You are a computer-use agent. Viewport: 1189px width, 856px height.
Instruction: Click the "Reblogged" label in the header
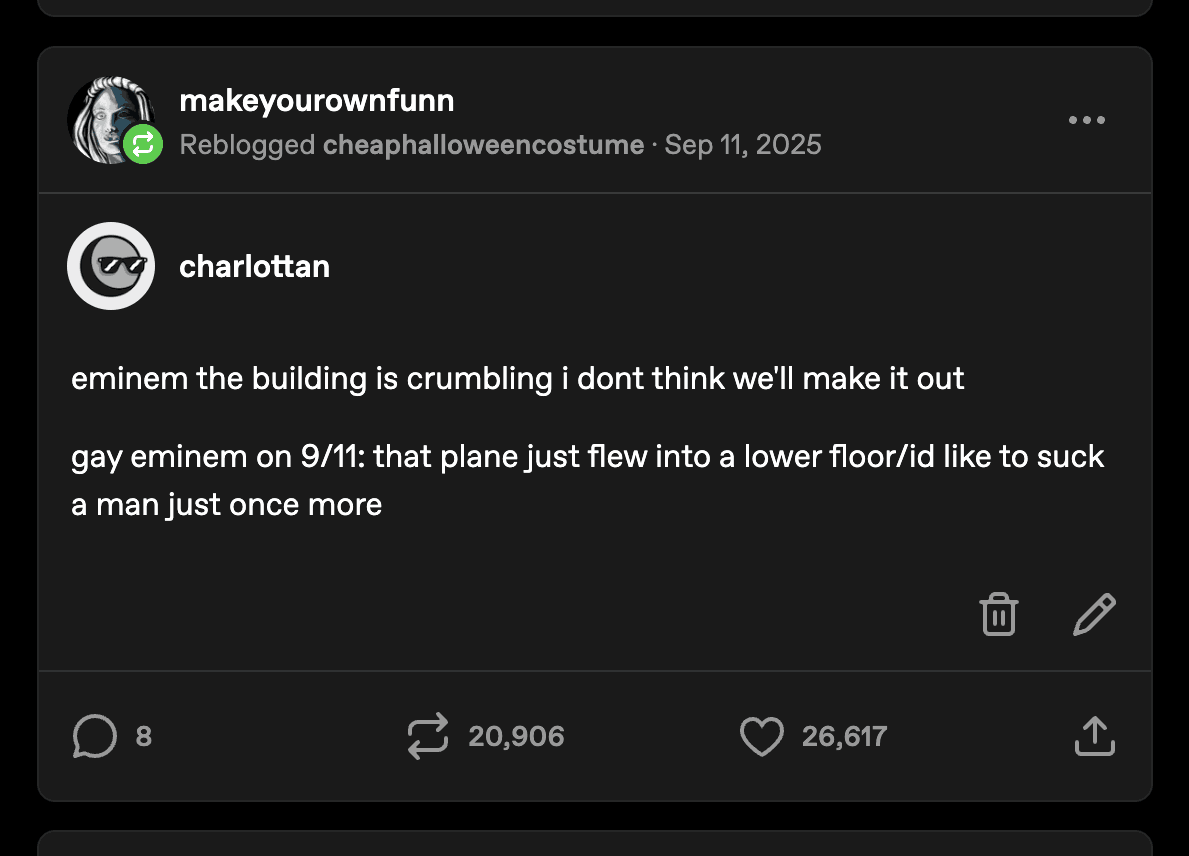(247, 145)
